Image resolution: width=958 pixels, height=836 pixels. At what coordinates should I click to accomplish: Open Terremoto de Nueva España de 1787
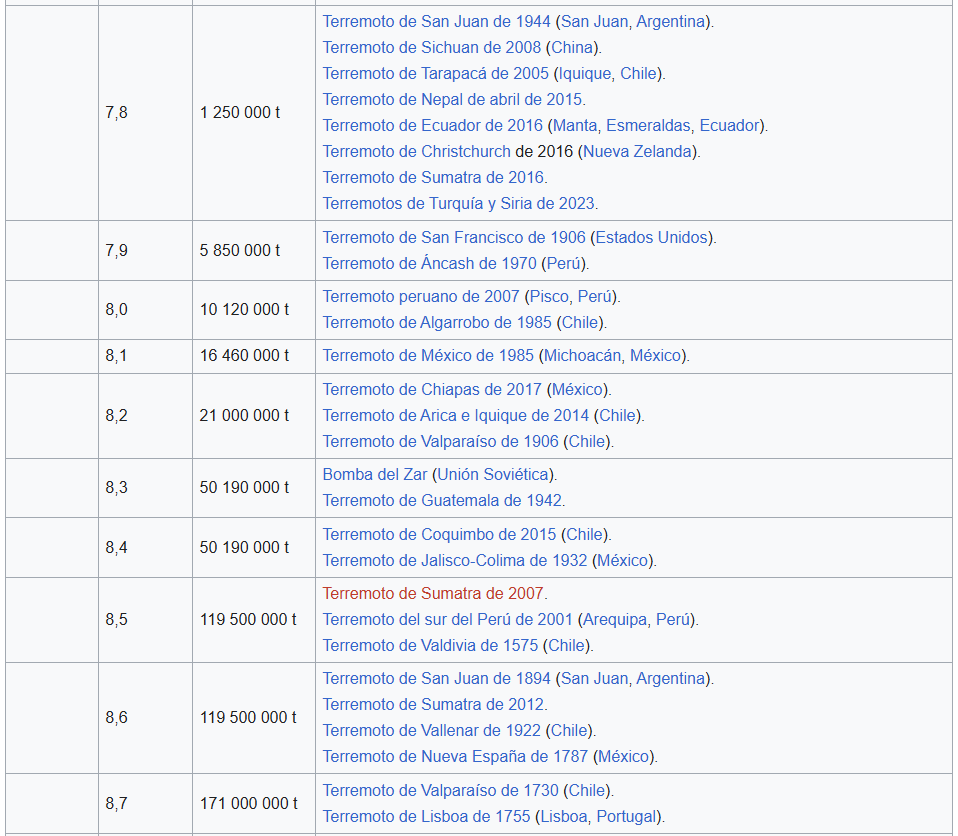(455, 756)
